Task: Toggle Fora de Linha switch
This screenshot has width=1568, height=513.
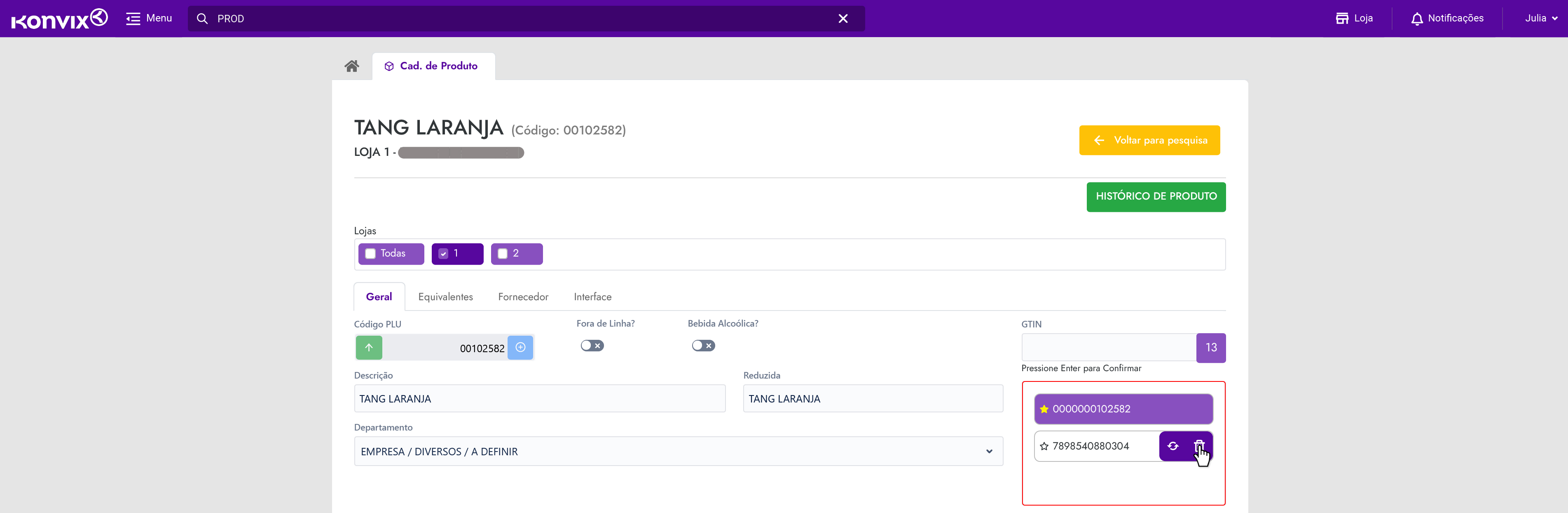Action: tap(592, 346)
